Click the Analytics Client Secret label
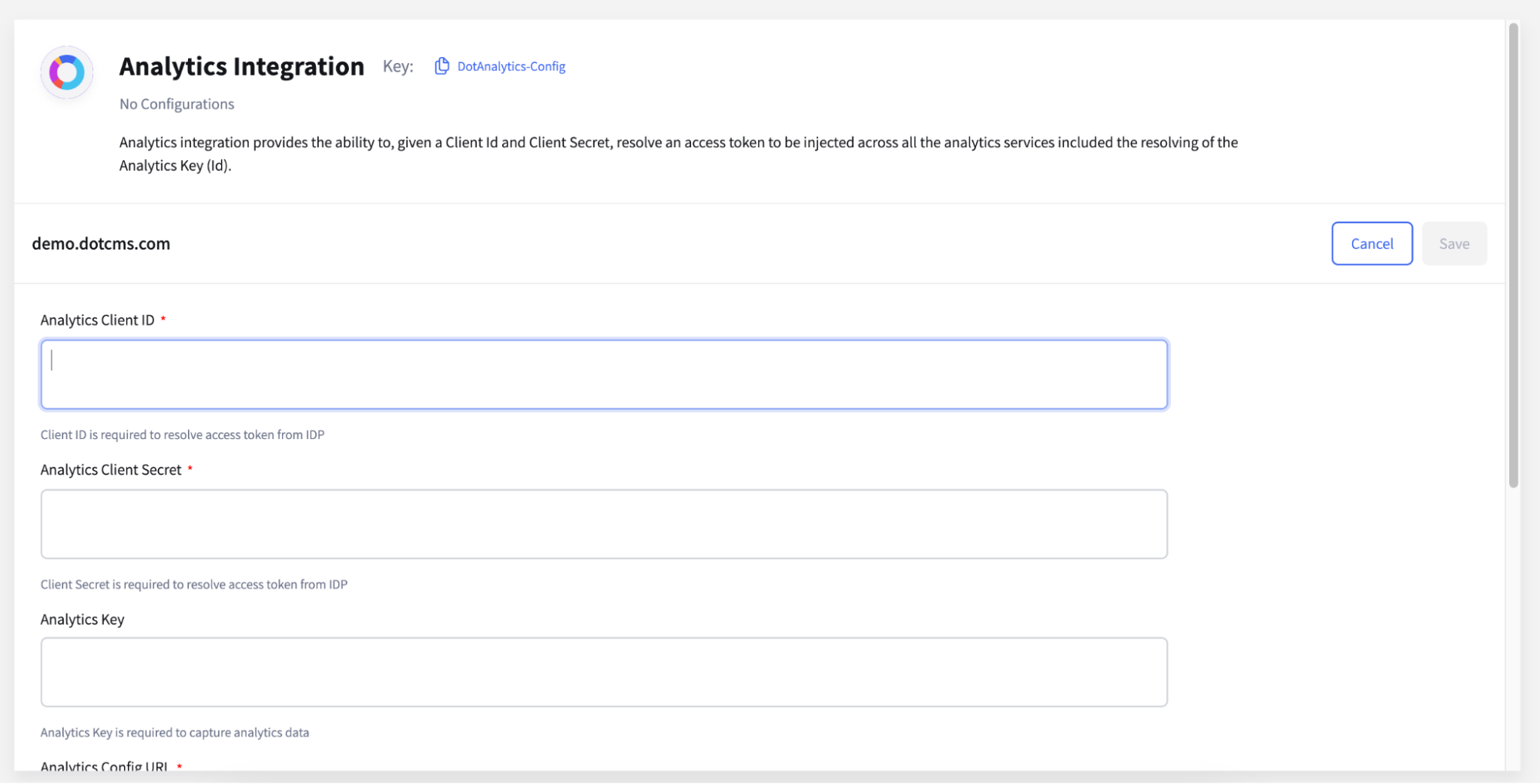The height and width of the screenshot is (784, 1540). (x=111, y=470)
